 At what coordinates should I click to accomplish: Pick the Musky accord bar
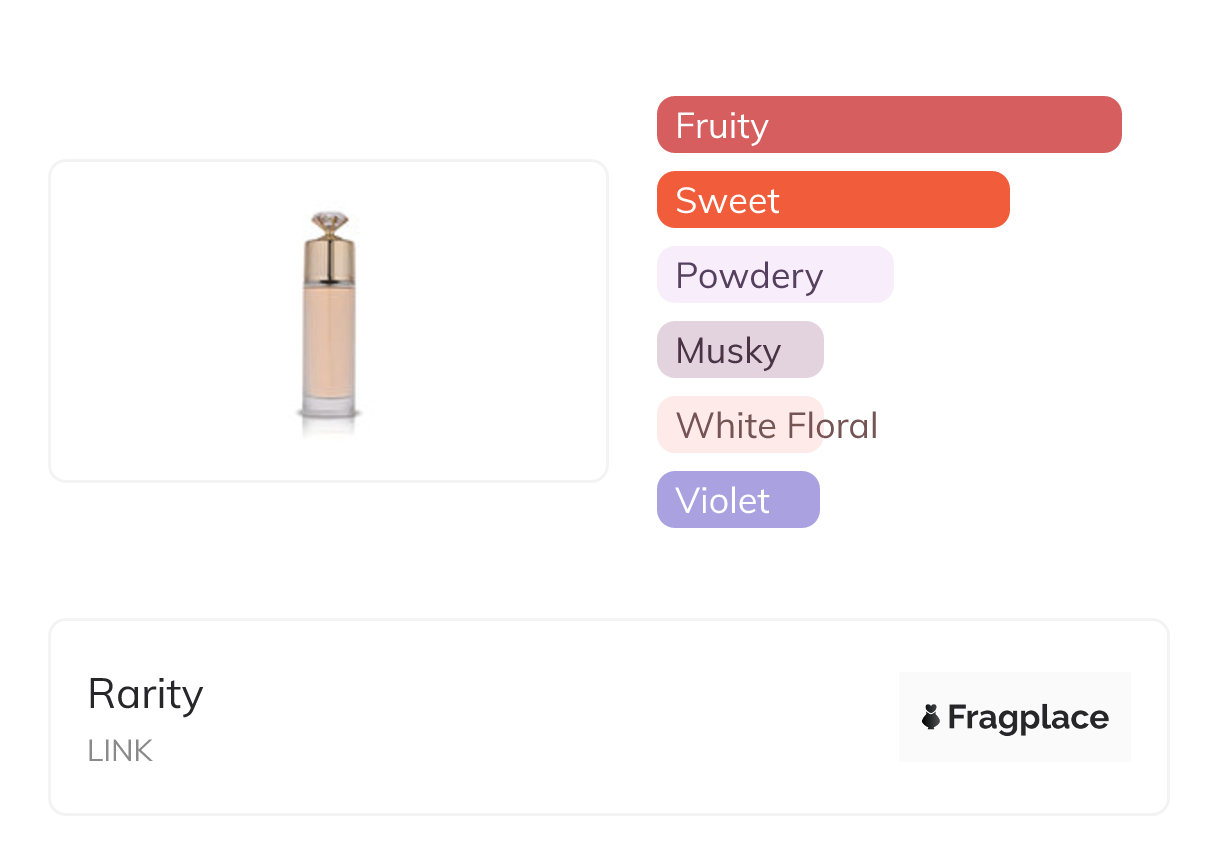pos(739,350)
